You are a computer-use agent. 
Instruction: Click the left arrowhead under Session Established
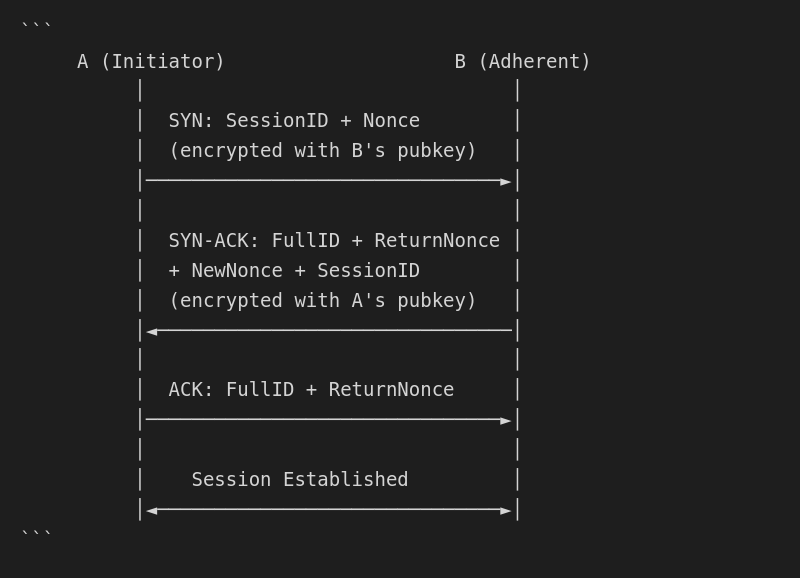click(x=151, y=510)
